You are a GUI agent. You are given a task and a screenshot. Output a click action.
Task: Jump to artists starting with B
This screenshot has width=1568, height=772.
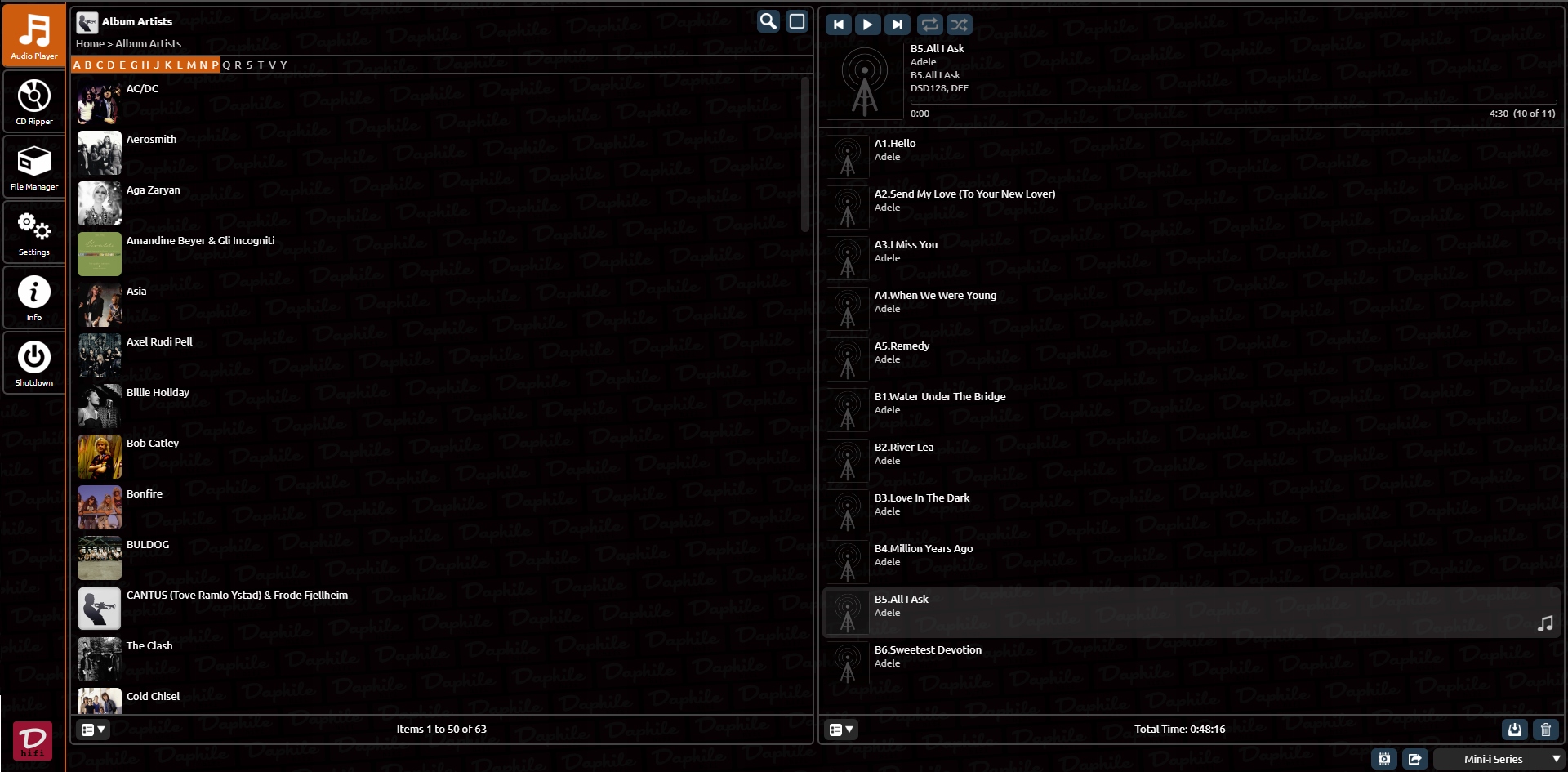[x=88, y=65]
